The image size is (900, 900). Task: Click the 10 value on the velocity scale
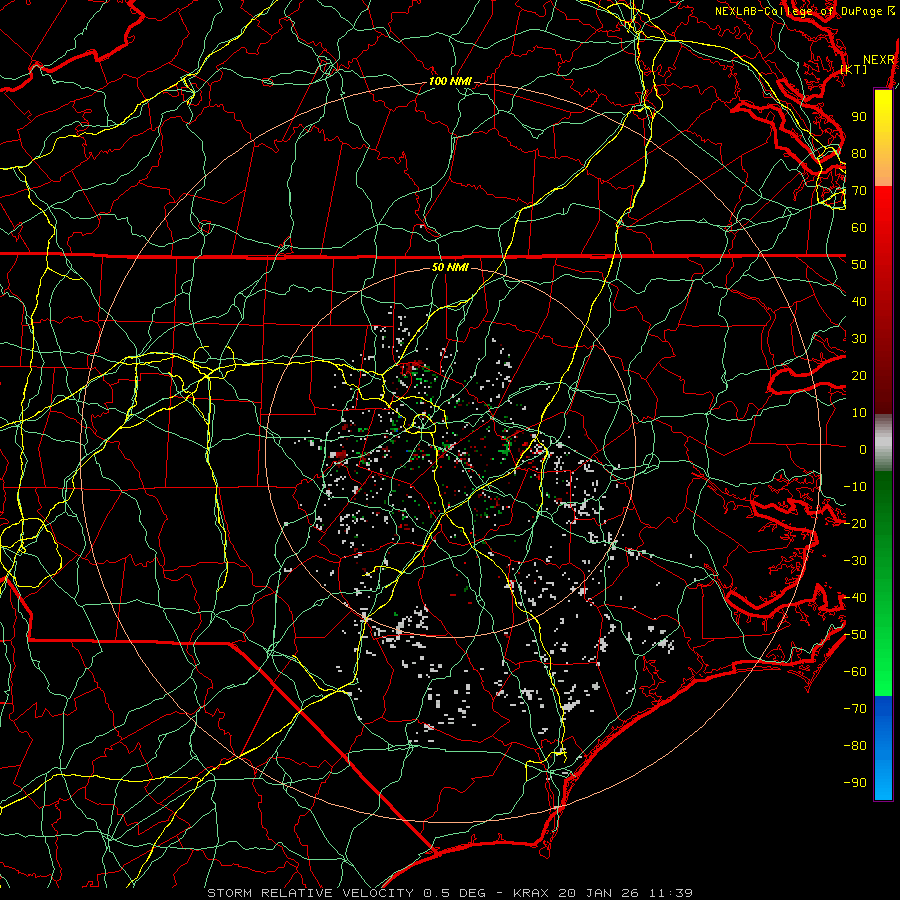pos(859,413)
